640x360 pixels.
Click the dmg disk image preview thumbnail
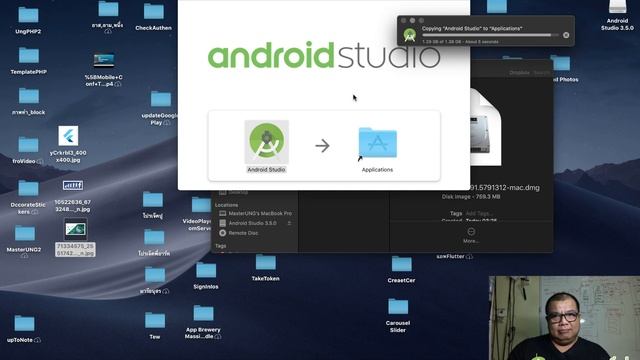coord(486,127)
